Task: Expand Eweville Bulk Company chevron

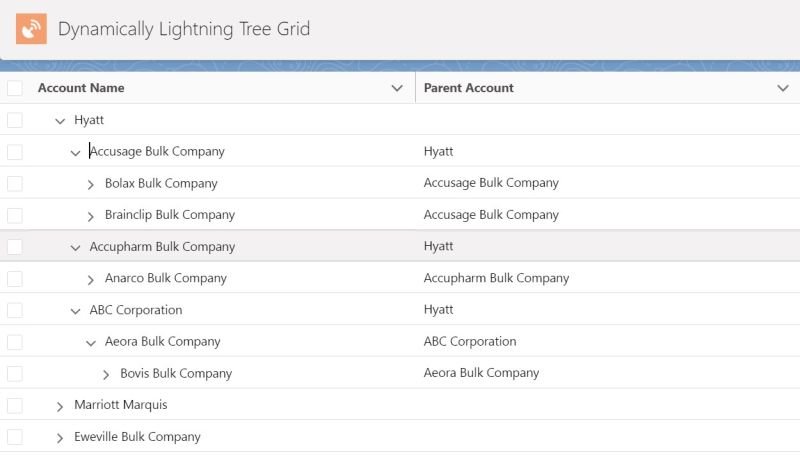Action: click(60, 438)
